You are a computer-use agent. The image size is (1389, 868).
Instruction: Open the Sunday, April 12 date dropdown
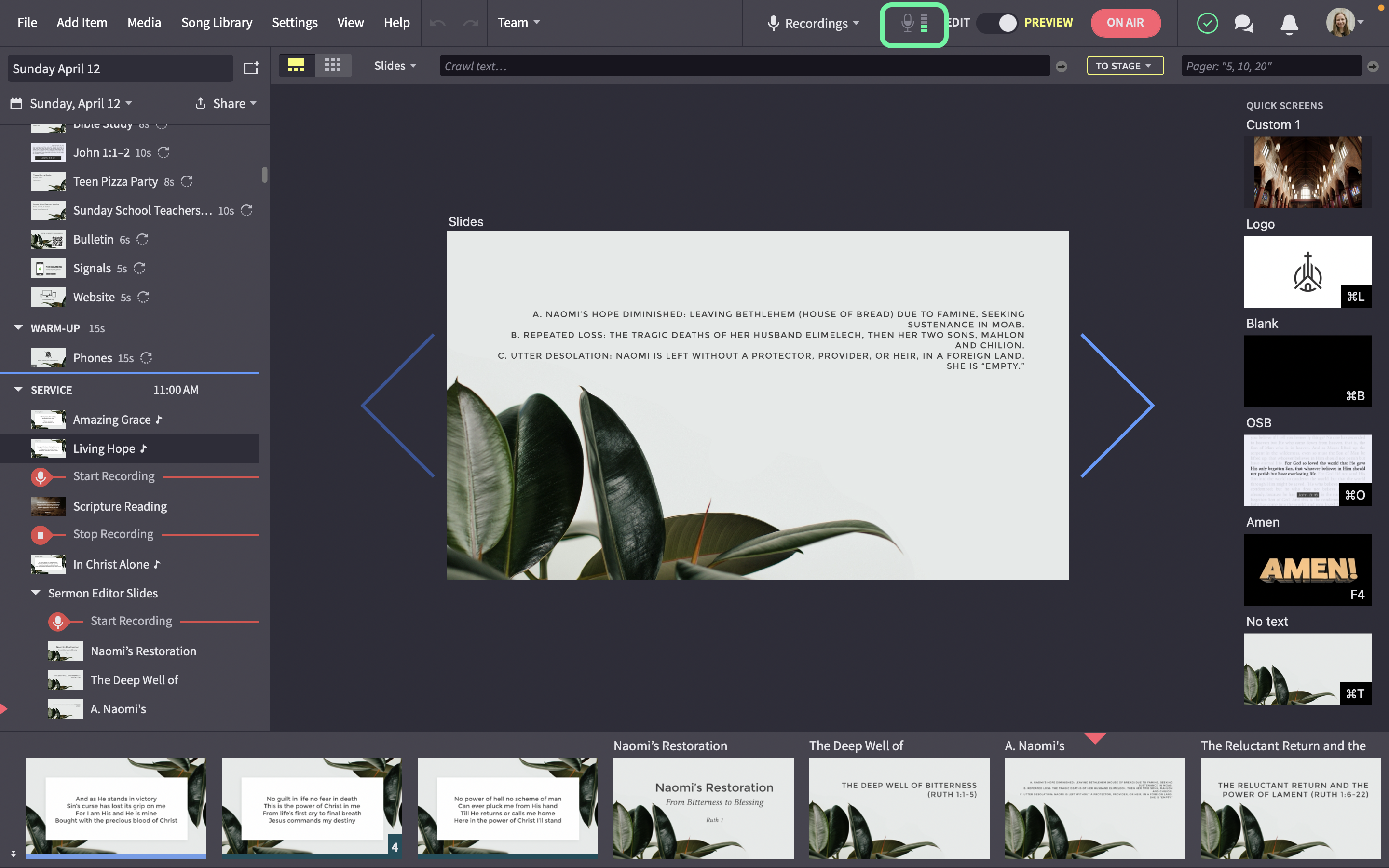tap(72, 103)
